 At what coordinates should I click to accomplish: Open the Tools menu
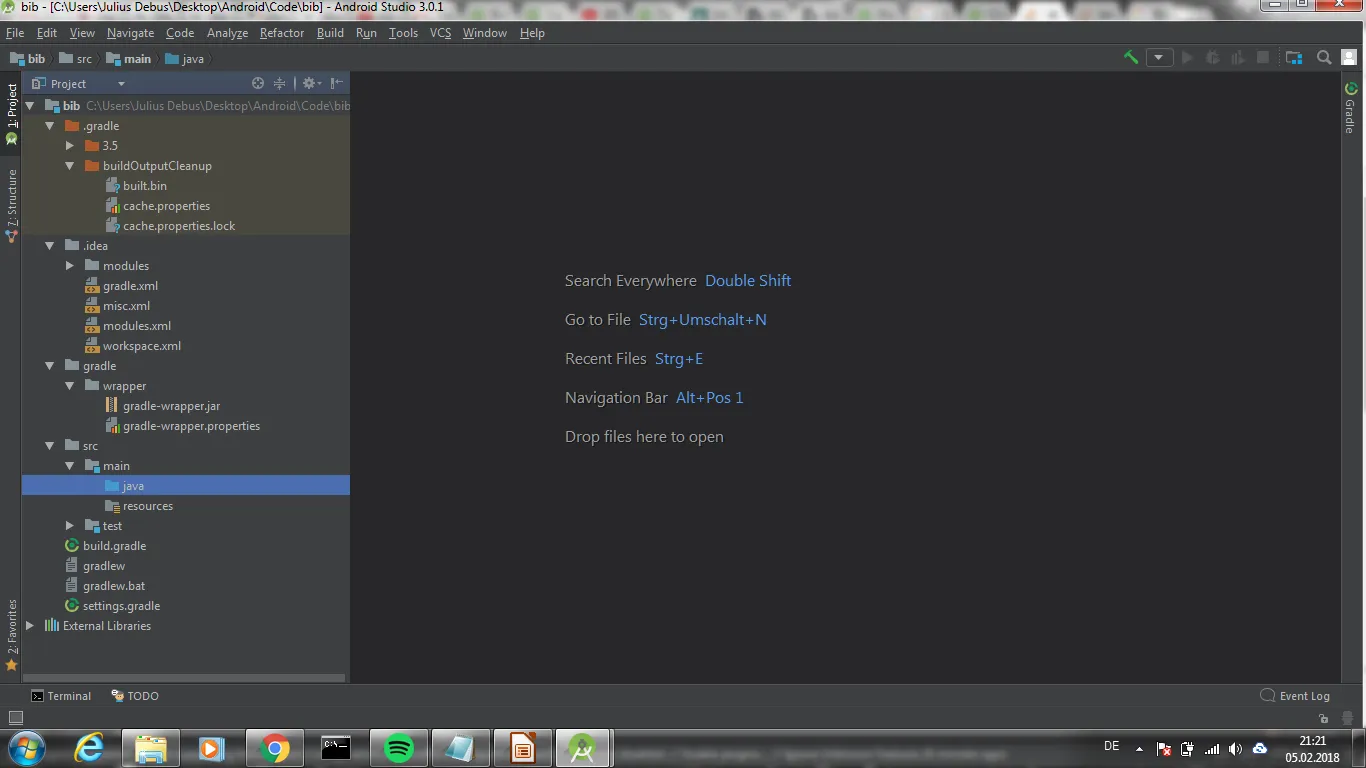point(403,33)
